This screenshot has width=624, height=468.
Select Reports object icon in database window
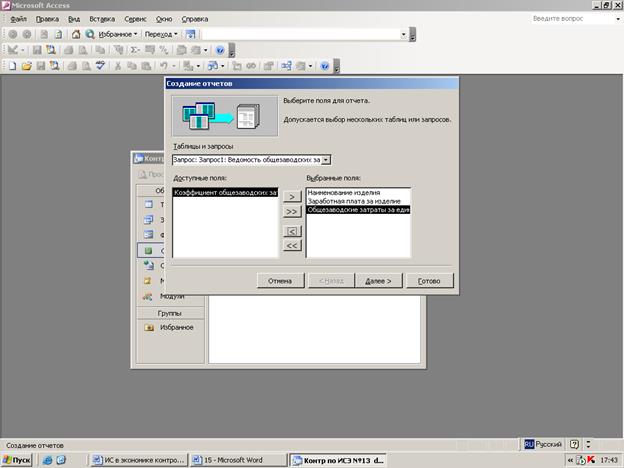[x=148, y=250]
